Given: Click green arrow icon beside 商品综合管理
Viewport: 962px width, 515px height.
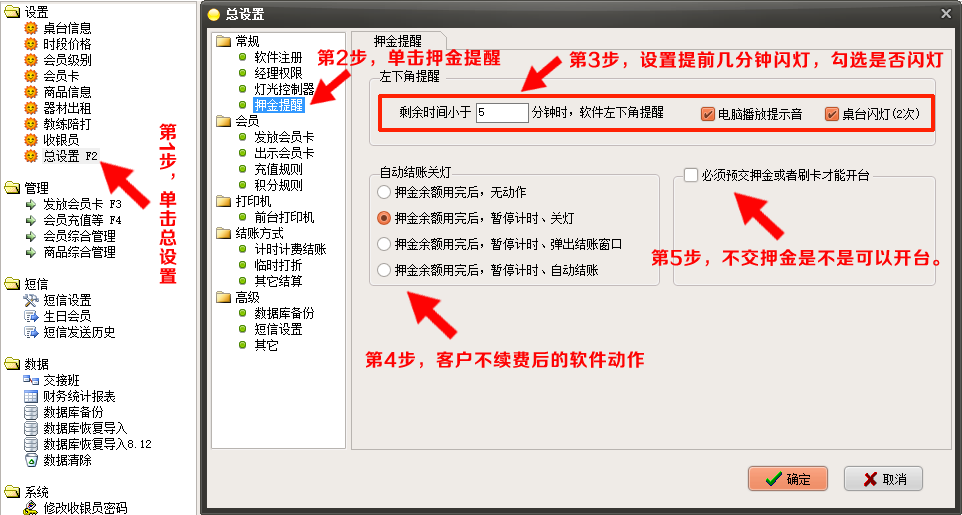Looking at the screenshot, I should click(31, 252).
